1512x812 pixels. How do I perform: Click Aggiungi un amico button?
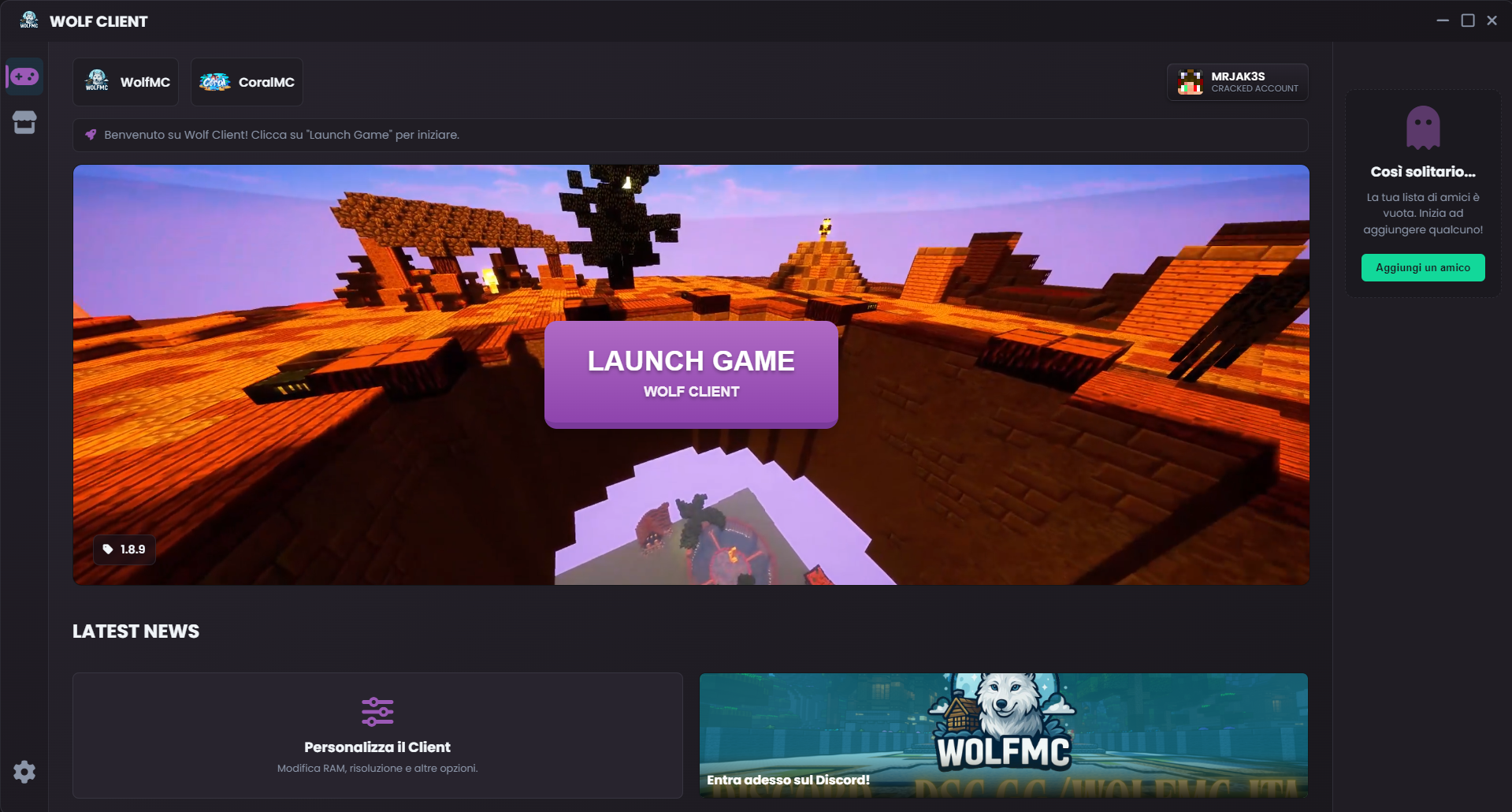[x=1423, y=268]
